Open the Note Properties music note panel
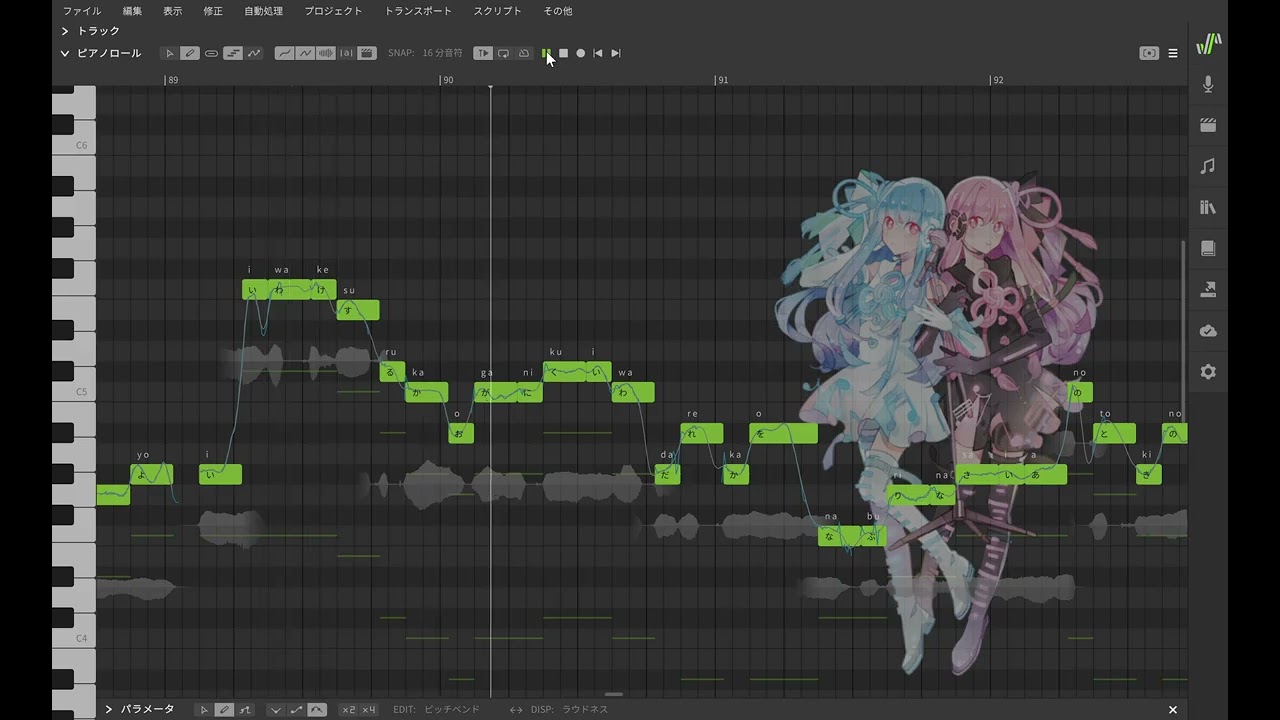Viewport: 1280px width, 720px height. click(x=1208, y=166)
